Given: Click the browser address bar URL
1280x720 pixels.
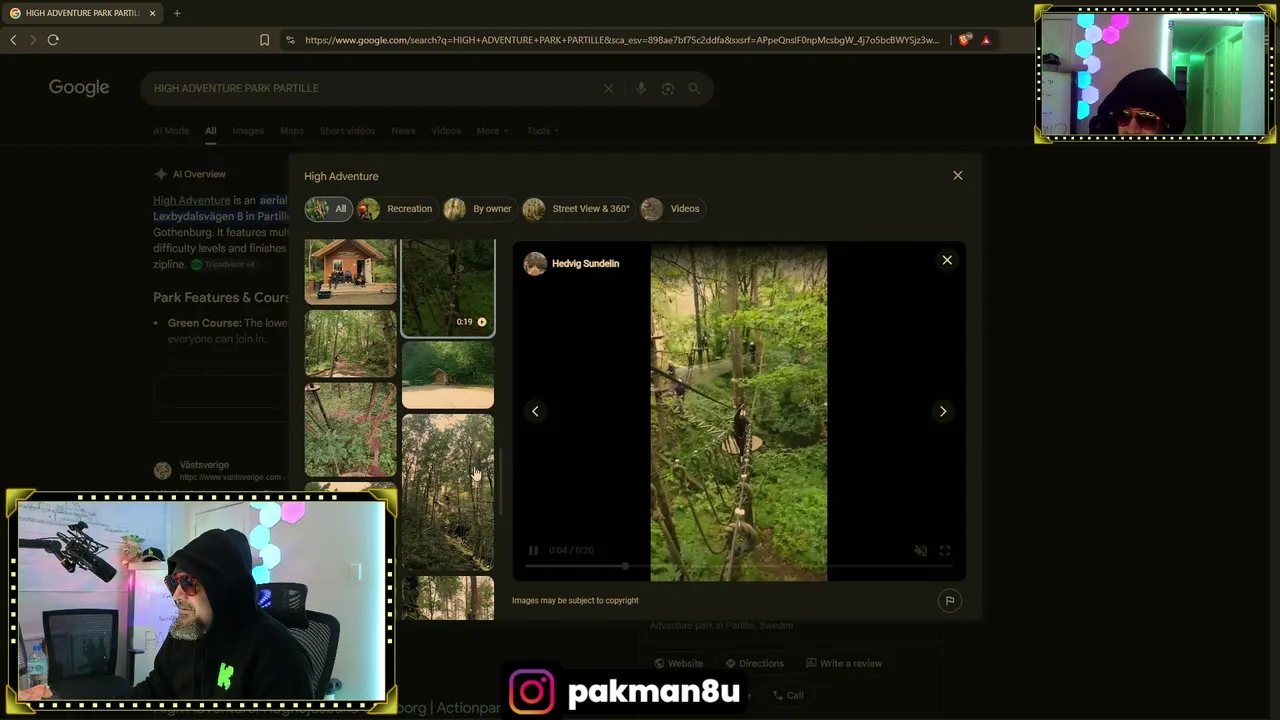Looking at the screenshot, I should [622, 40].
